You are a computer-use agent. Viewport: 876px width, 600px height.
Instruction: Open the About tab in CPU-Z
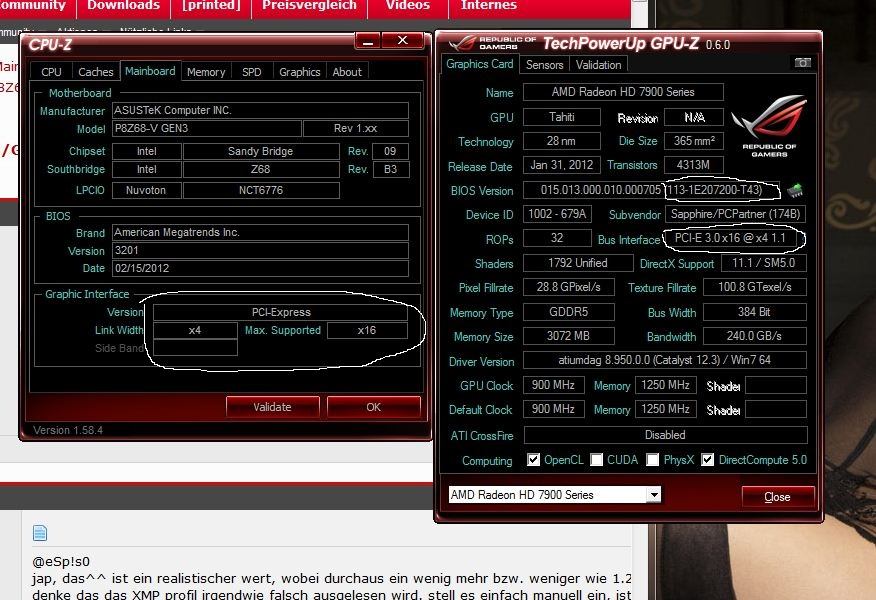point(347,72)
